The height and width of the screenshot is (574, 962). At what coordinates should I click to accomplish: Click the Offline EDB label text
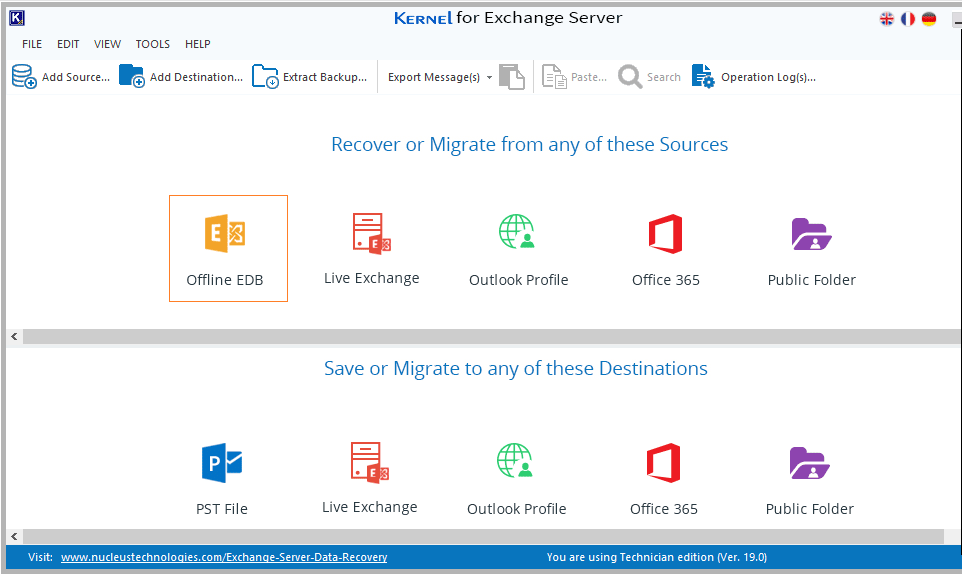click(x=225, y=280)
